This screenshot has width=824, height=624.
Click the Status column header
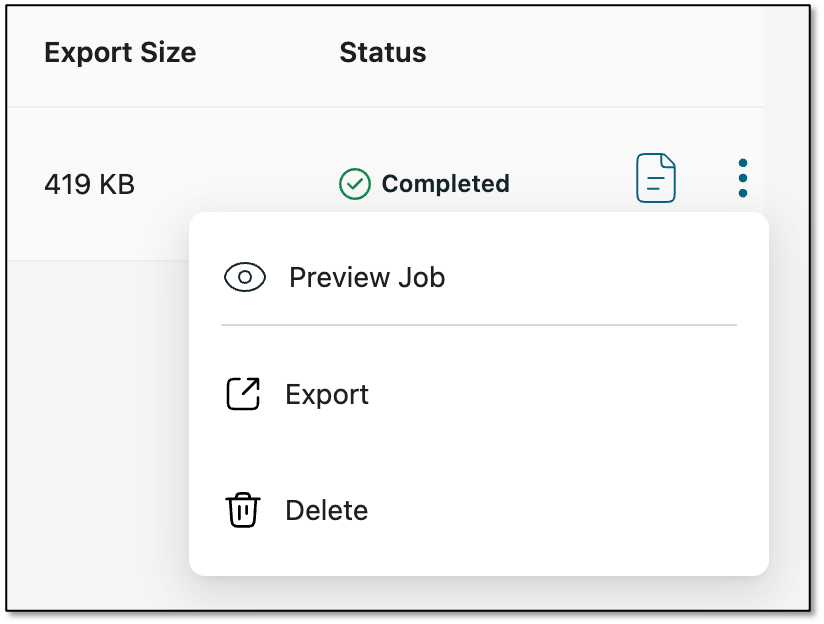point(383,53)
